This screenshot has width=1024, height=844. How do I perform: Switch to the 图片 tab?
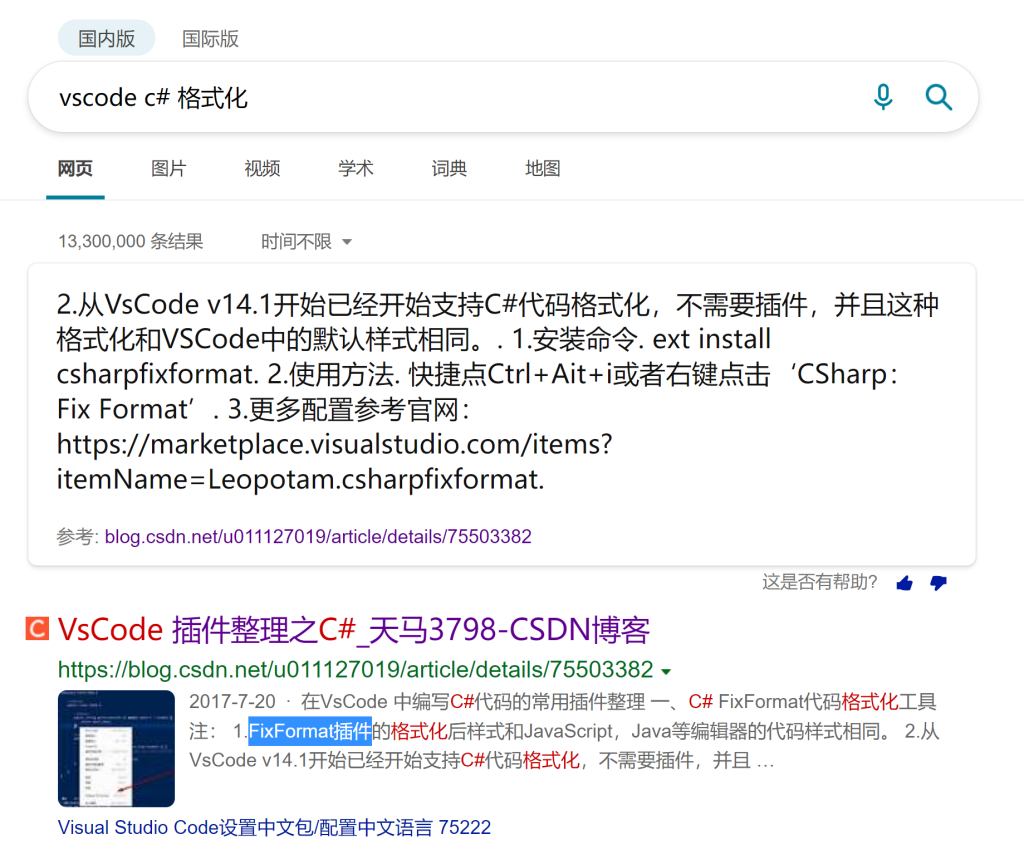[168, 169]
